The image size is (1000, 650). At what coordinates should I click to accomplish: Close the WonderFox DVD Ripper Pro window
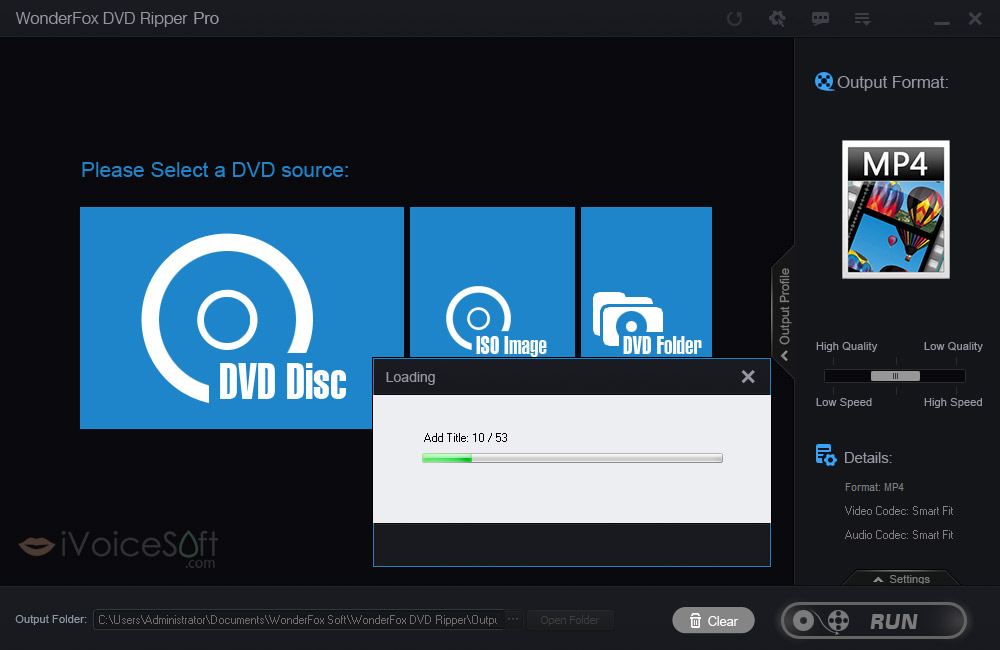[x=975, y=18]
